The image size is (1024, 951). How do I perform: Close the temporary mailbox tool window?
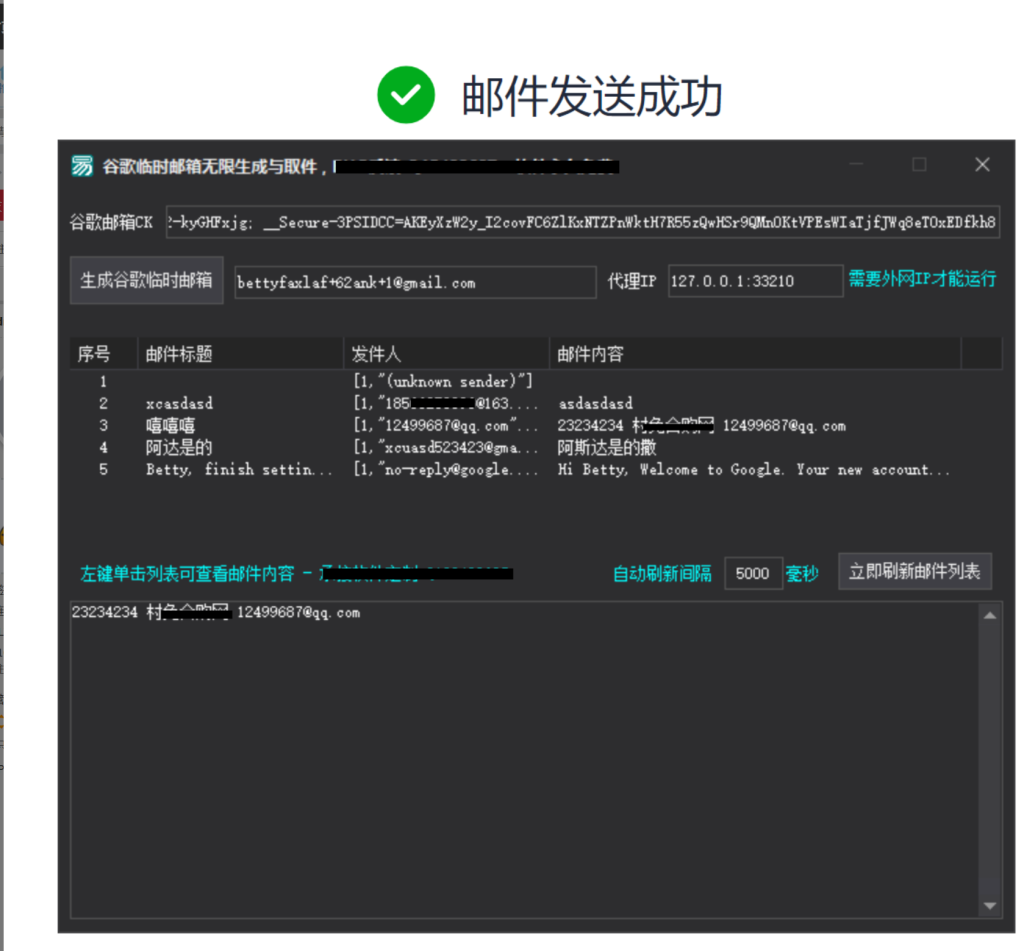click(x=982, y=165)
